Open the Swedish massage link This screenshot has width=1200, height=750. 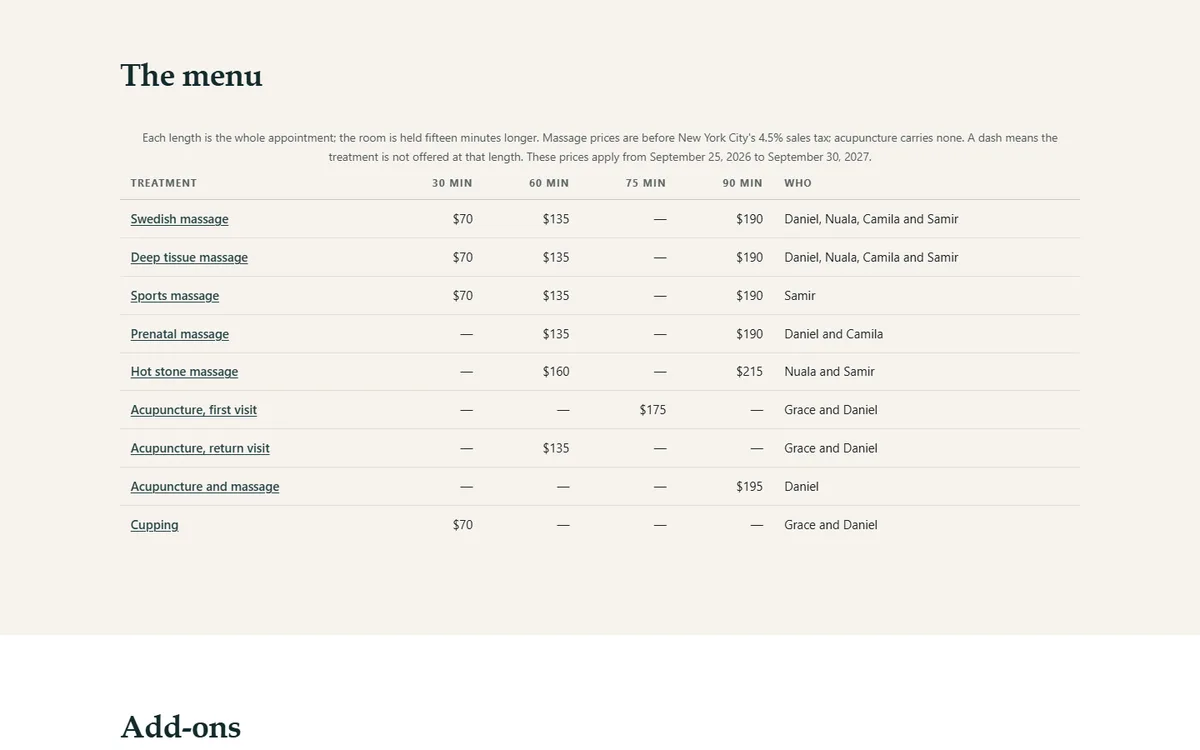179,219
